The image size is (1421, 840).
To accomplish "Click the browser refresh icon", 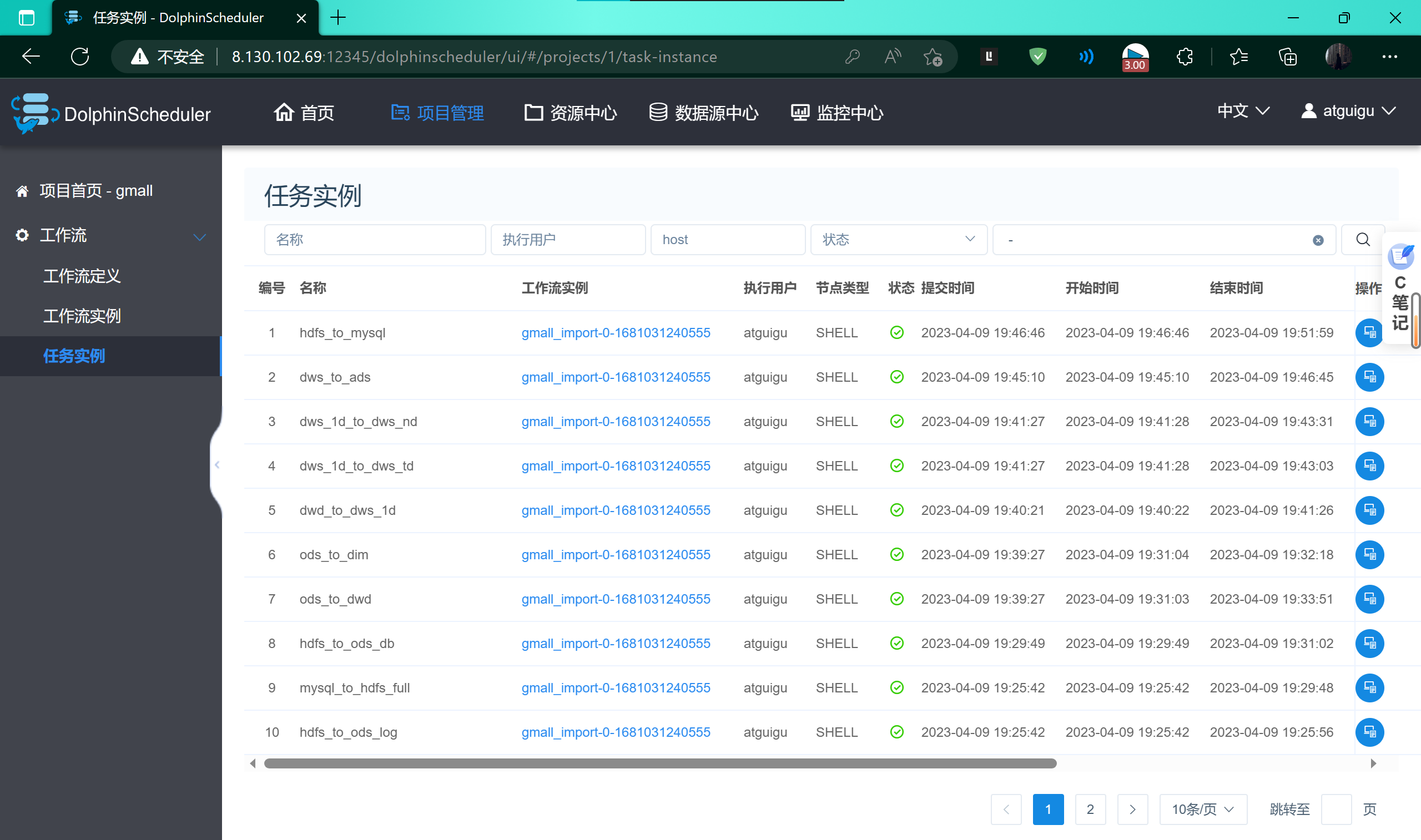I will (x=80, y=57).
